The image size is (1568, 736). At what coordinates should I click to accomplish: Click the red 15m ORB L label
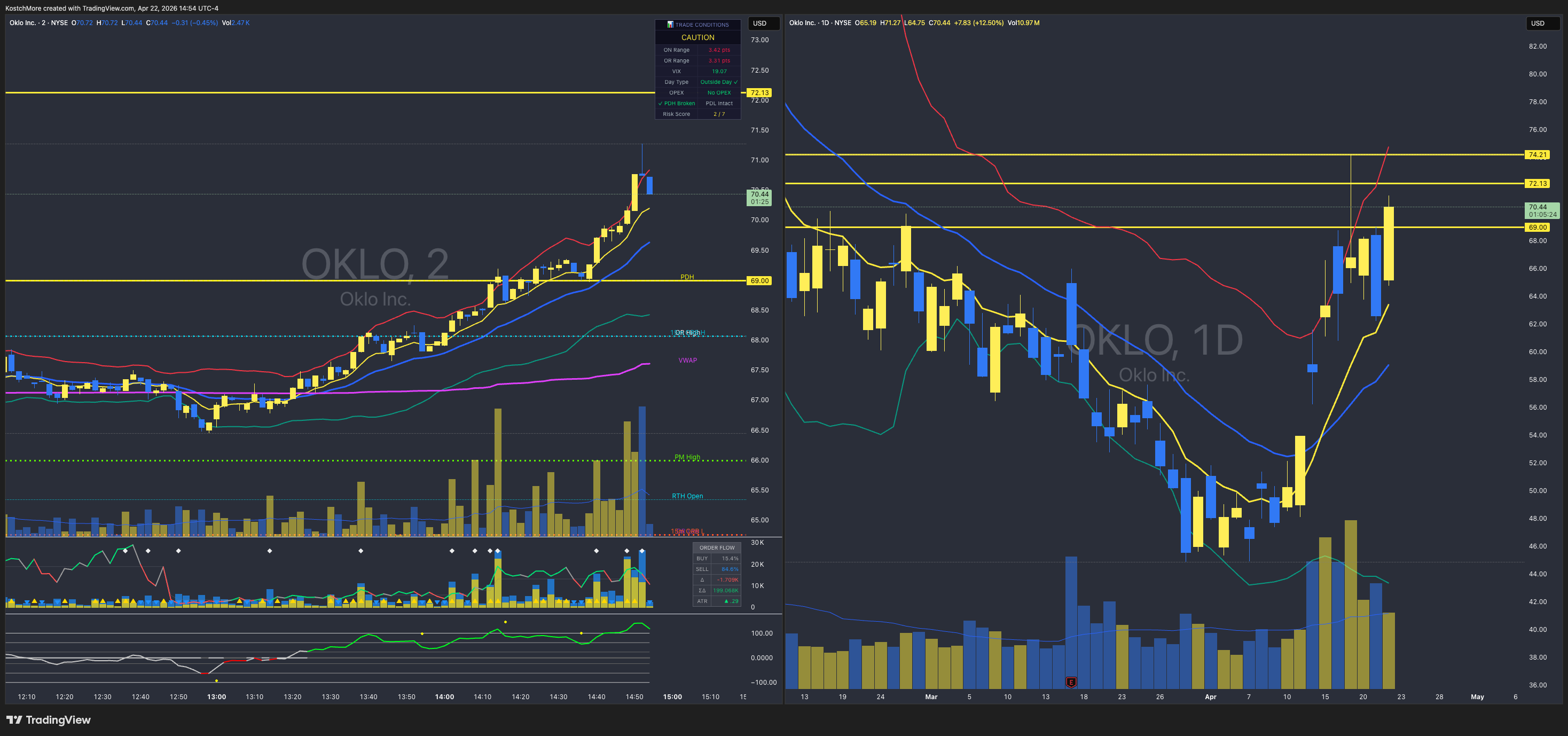[687, 531]
